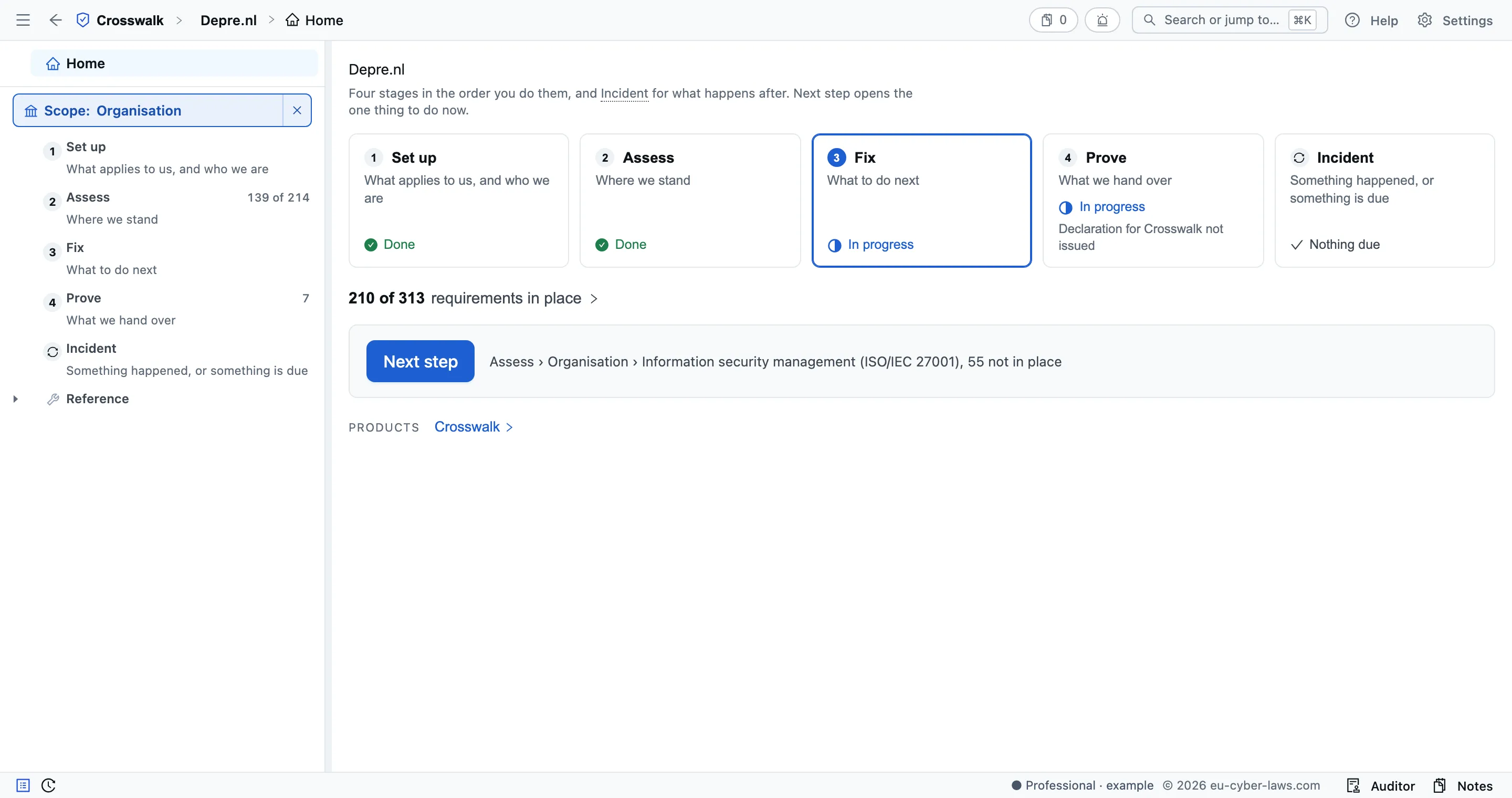Go back with the arrow icon

coord(55,20)
